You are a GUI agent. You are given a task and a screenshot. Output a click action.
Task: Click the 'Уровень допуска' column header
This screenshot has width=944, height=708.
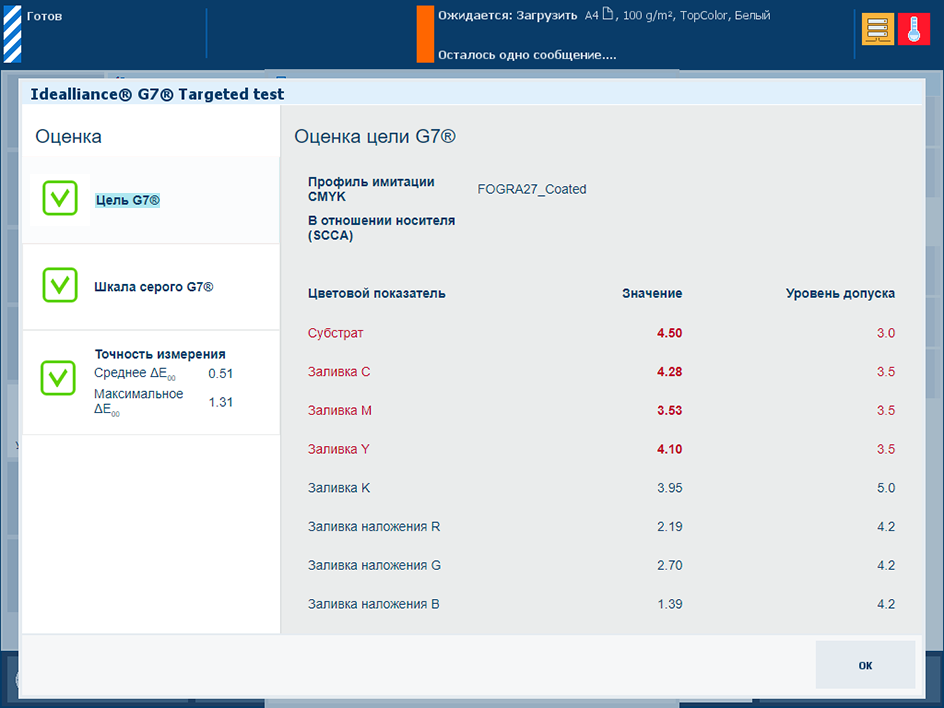click(840, 293)
